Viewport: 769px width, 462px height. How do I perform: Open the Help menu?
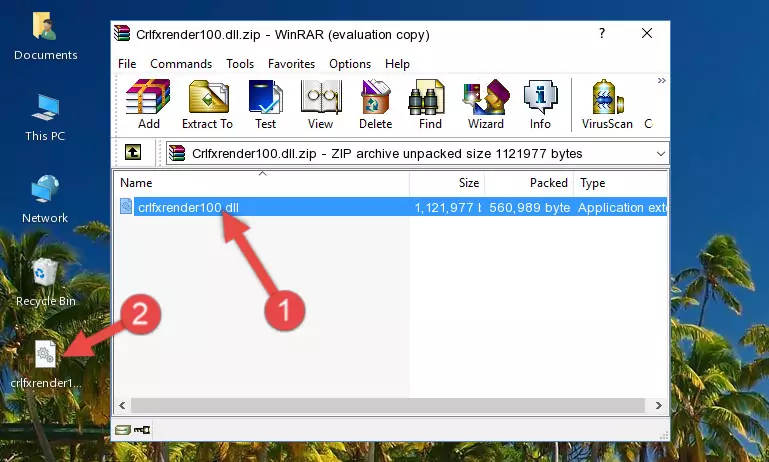point(397,64)
